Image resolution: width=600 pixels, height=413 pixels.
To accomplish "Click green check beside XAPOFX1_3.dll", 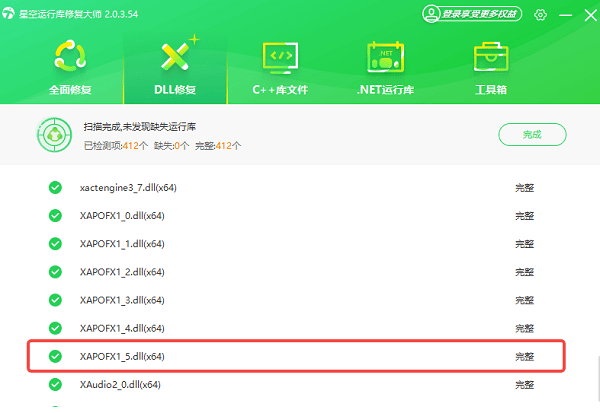I will coord(55,300).
